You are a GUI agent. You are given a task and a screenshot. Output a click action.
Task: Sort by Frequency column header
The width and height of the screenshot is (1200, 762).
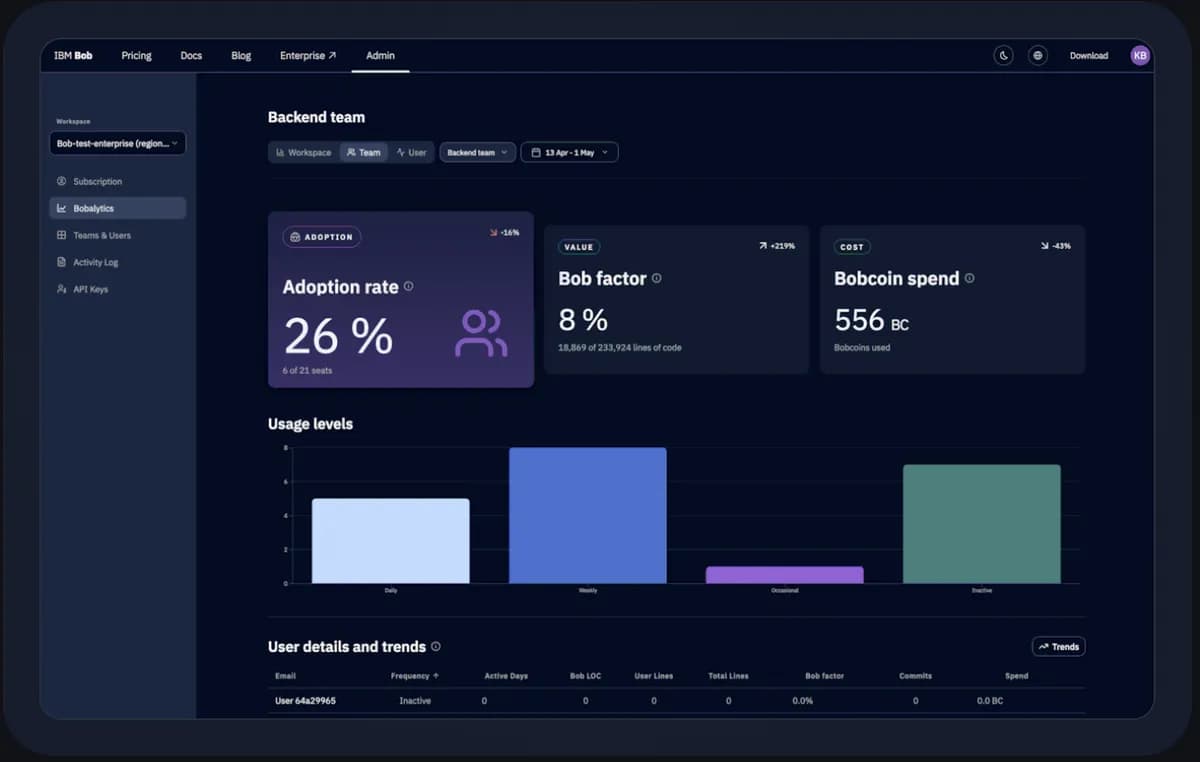coord(415,676)
